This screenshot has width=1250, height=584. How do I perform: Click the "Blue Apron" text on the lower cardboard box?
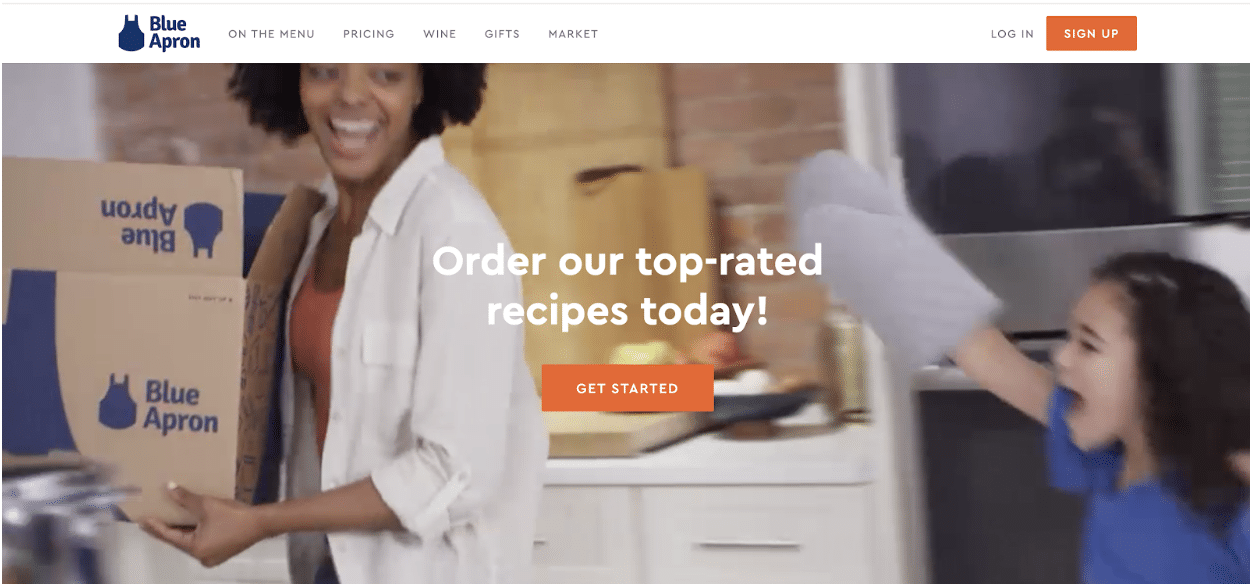pos(180,405)
